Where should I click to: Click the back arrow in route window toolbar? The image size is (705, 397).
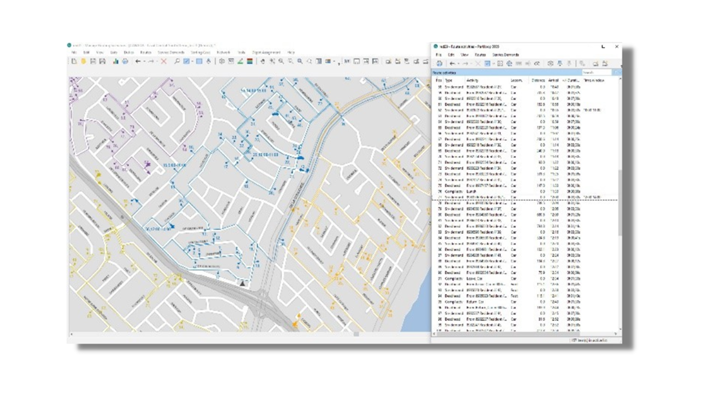[453, 63]
